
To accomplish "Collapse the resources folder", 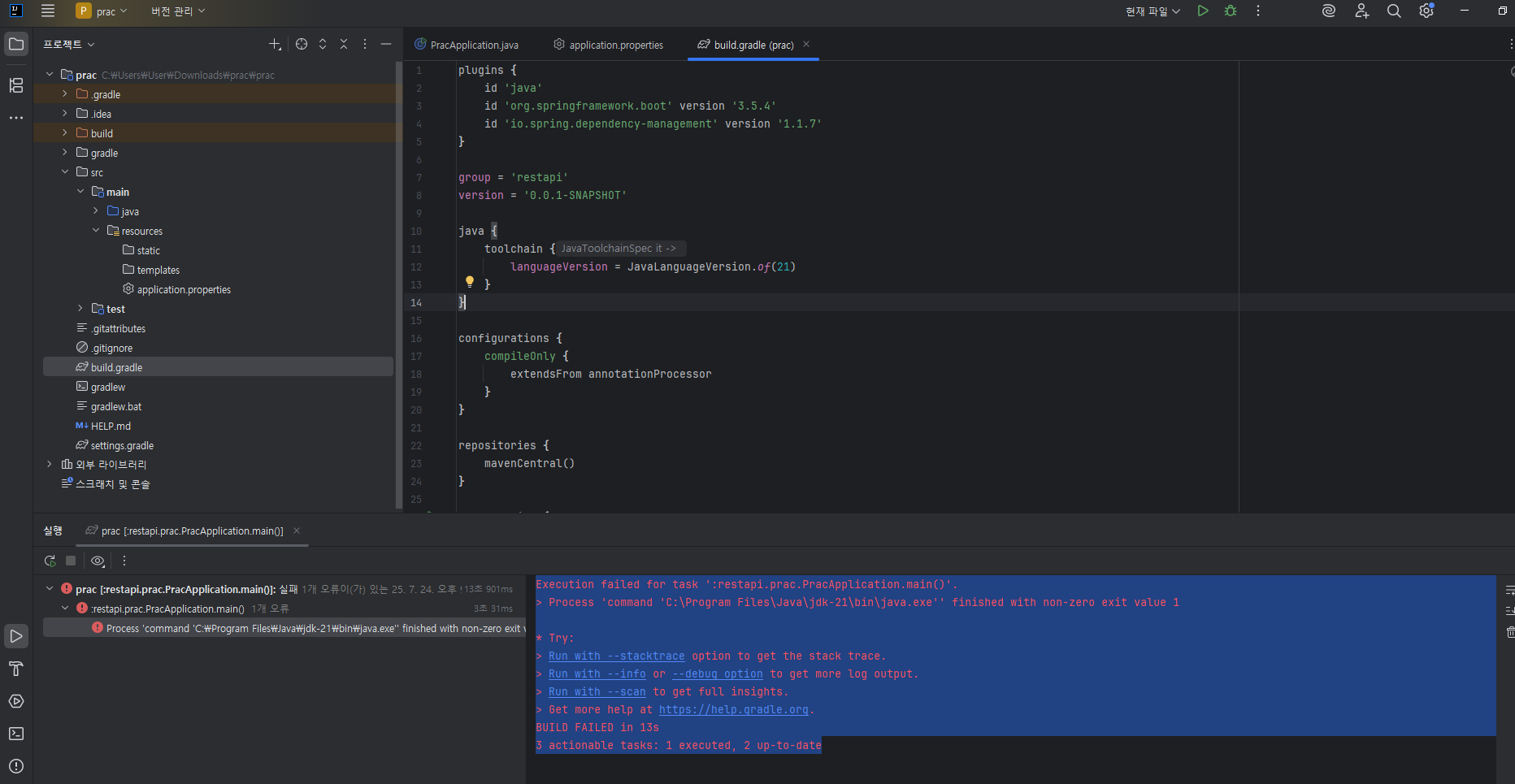I will 96,231.
